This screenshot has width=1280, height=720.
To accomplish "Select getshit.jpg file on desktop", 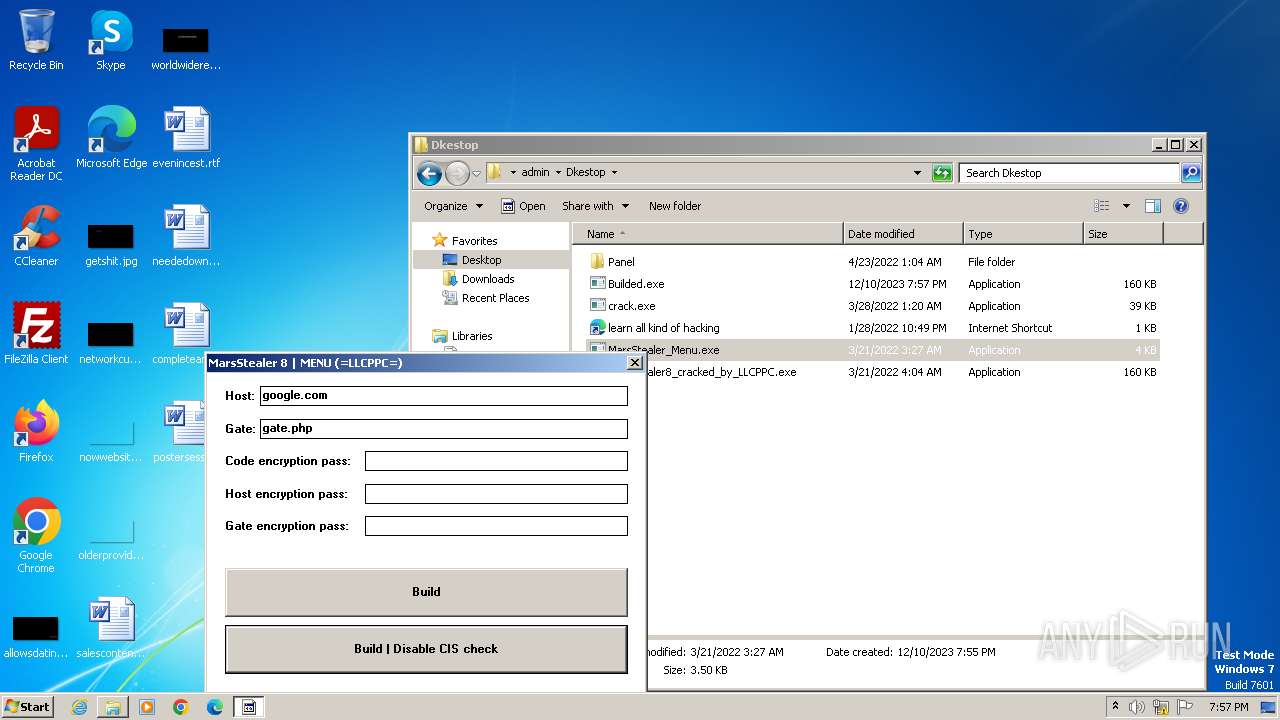I will coord(111,245).
